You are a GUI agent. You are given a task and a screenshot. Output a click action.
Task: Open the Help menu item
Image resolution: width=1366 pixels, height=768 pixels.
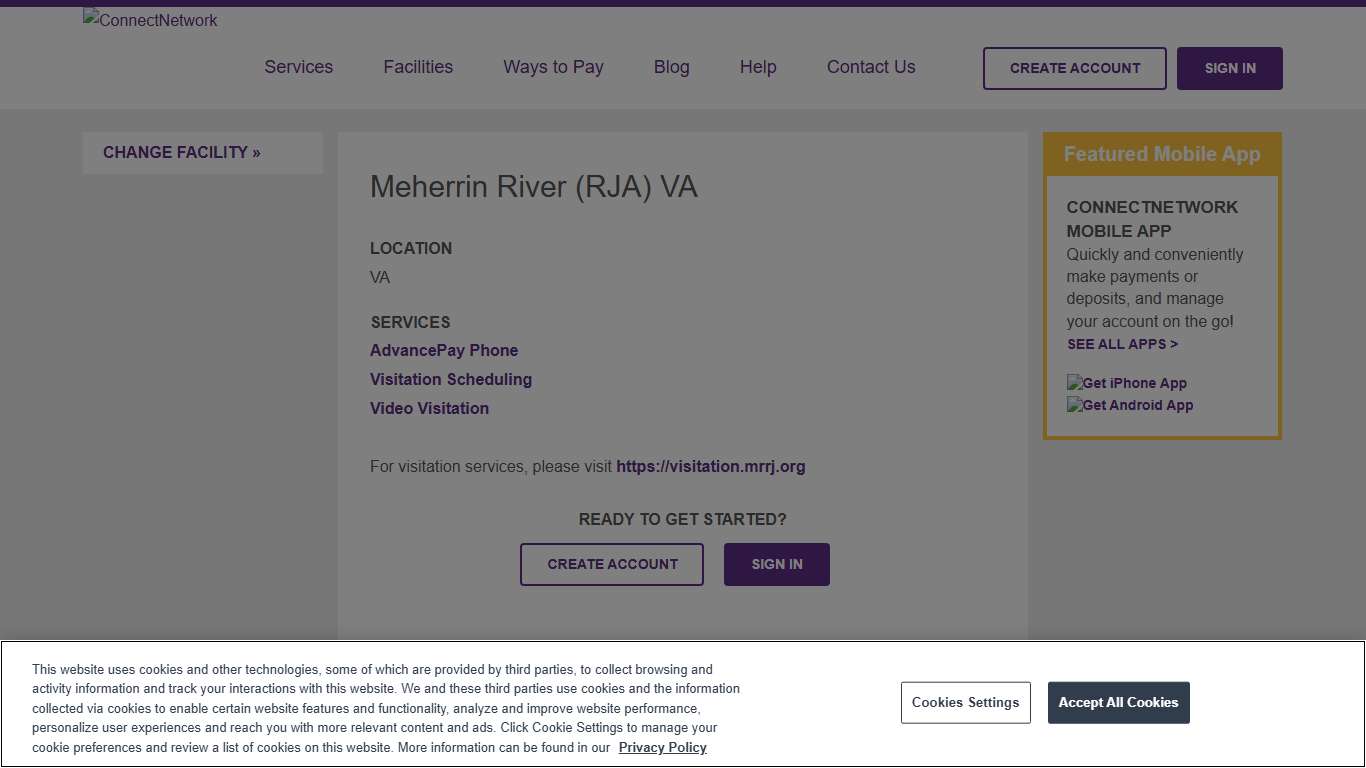coord(757,67)
